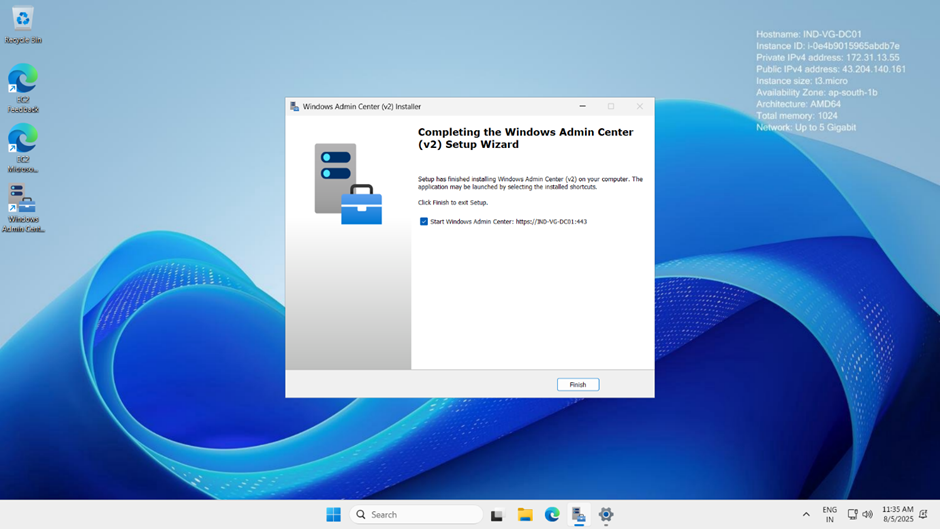Open the installer title bar icon menu

[x=294, y=106]
